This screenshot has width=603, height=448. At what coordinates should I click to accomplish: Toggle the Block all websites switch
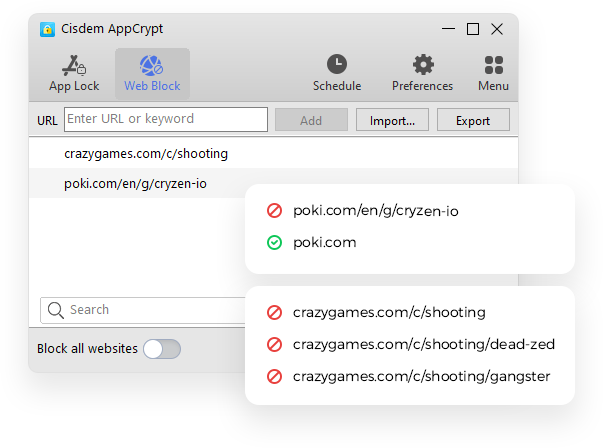pyautogui.click(x=162, y=349)
